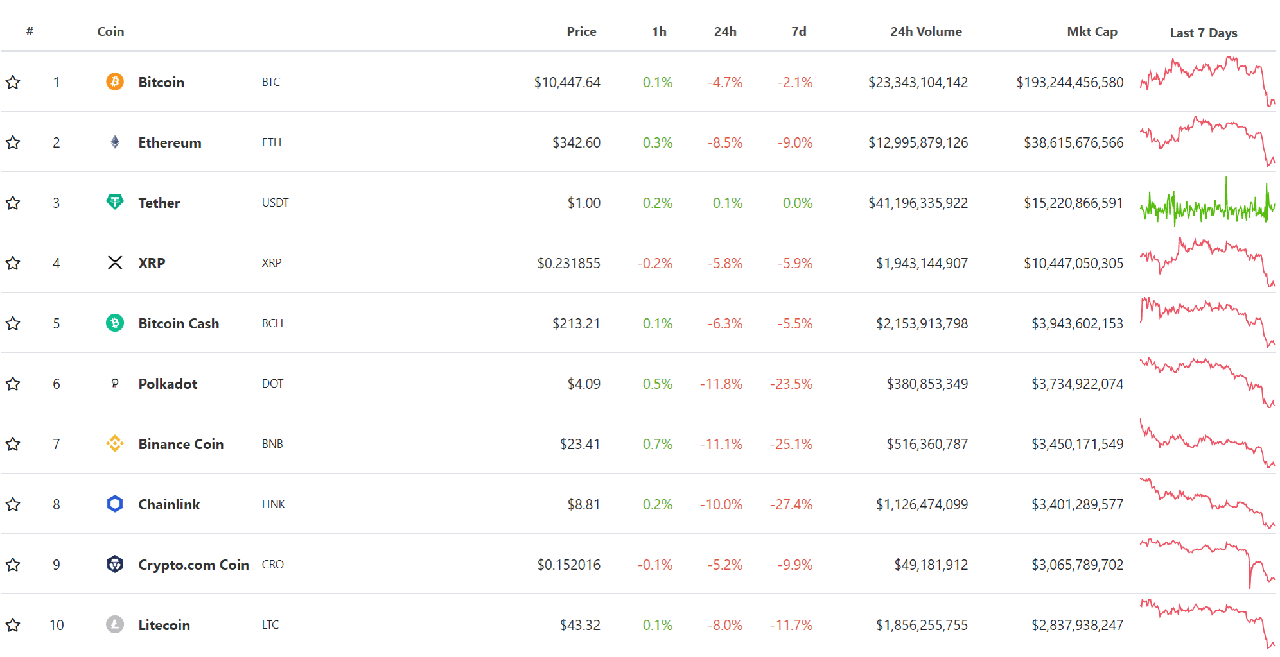Add Binance Coin to favorites star
This screenshot has width=1280, height=657.
tap(13, 443)
